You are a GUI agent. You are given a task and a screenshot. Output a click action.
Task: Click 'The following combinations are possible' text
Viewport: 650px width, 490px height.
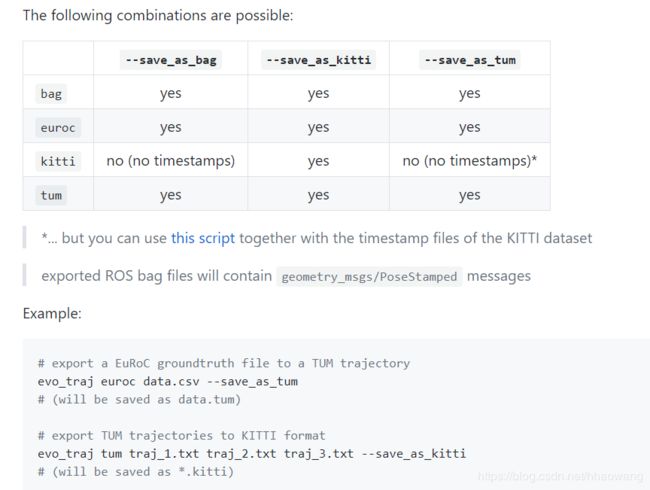click(x=158, y=16)
